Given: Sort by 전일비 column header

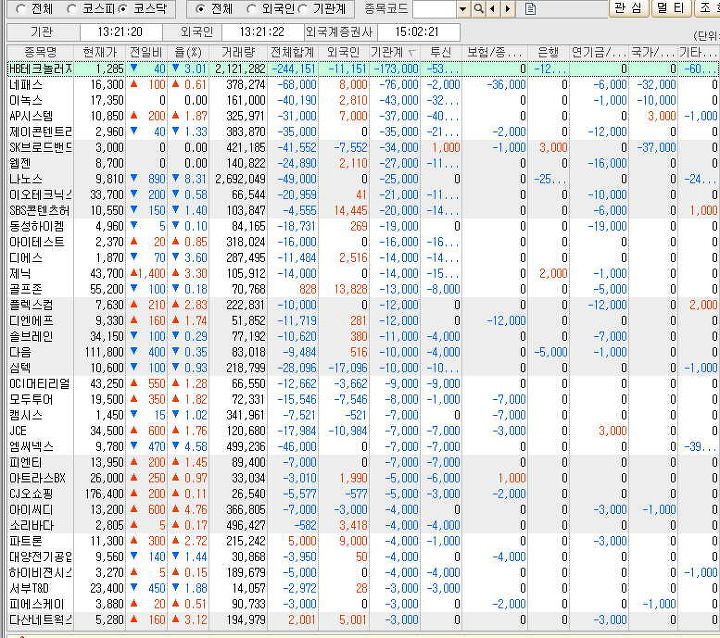Looking at the screenshot, I should [146, 52].
